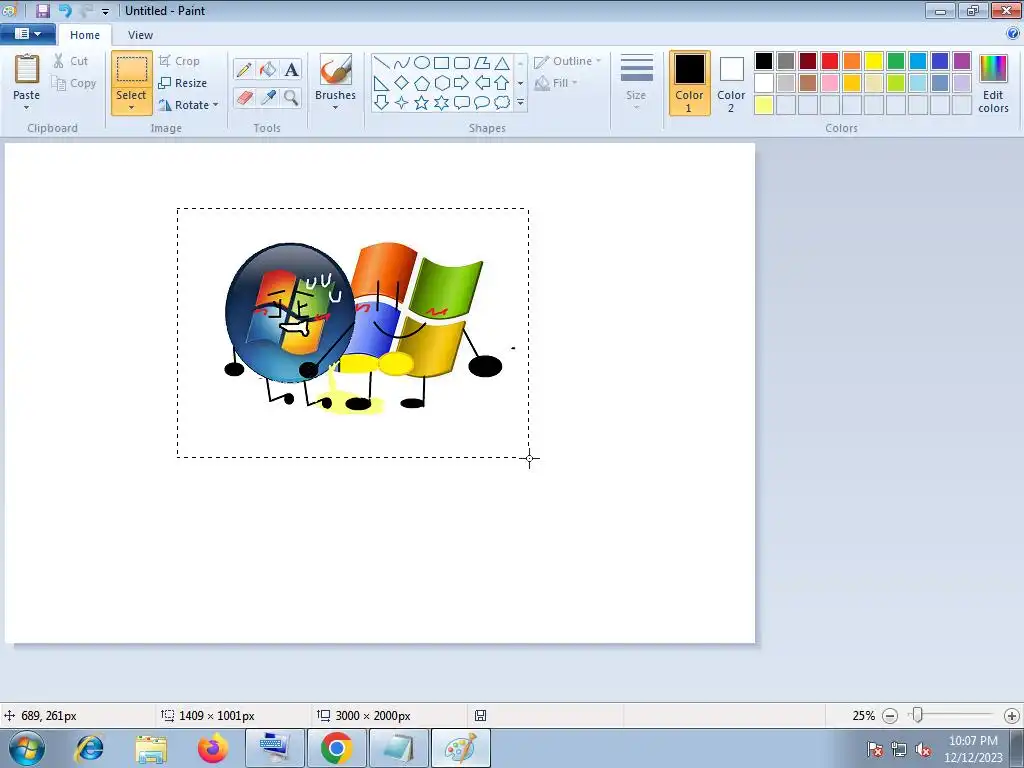Screen dimensions: 1024x768
Task: Choose the Right arrow shape
Action: click(x=462, y=83)
